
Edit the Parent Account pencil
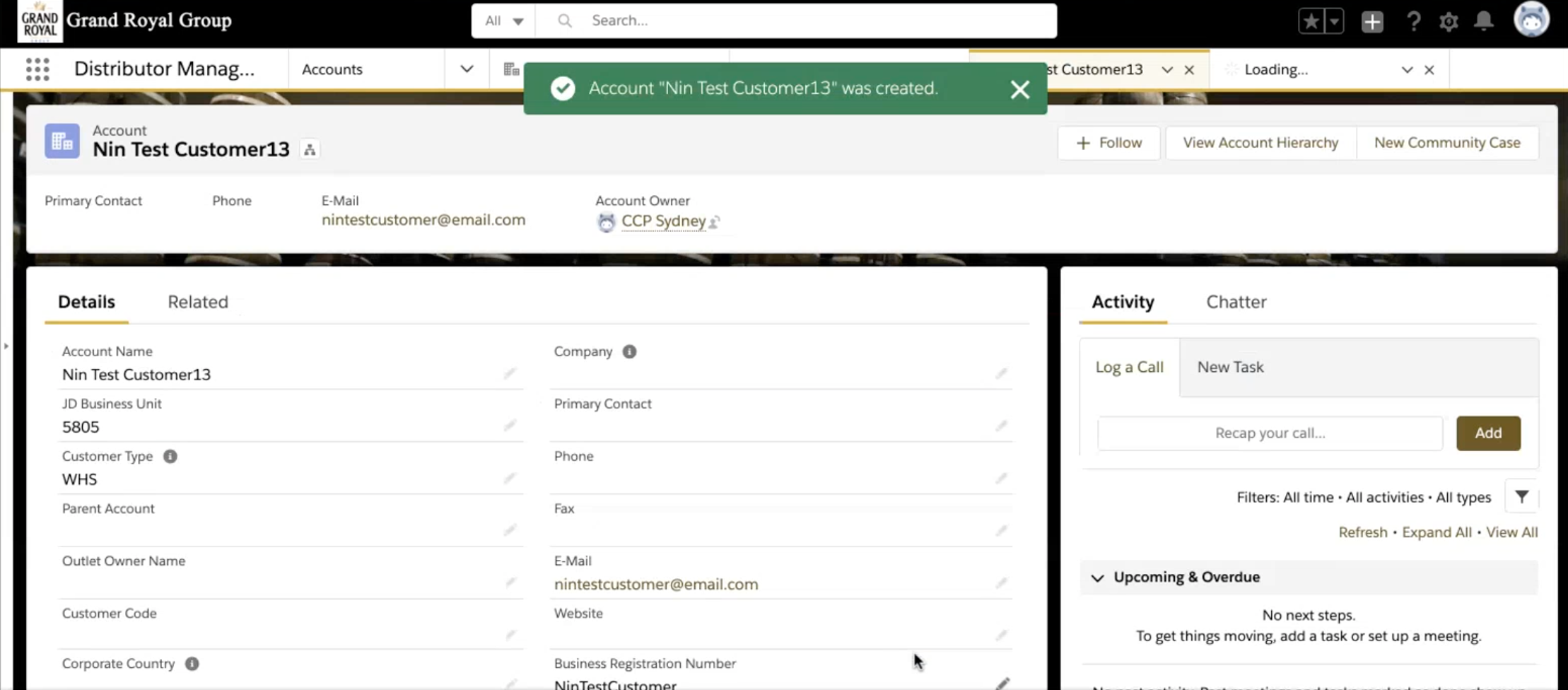[x=510, y=530]
